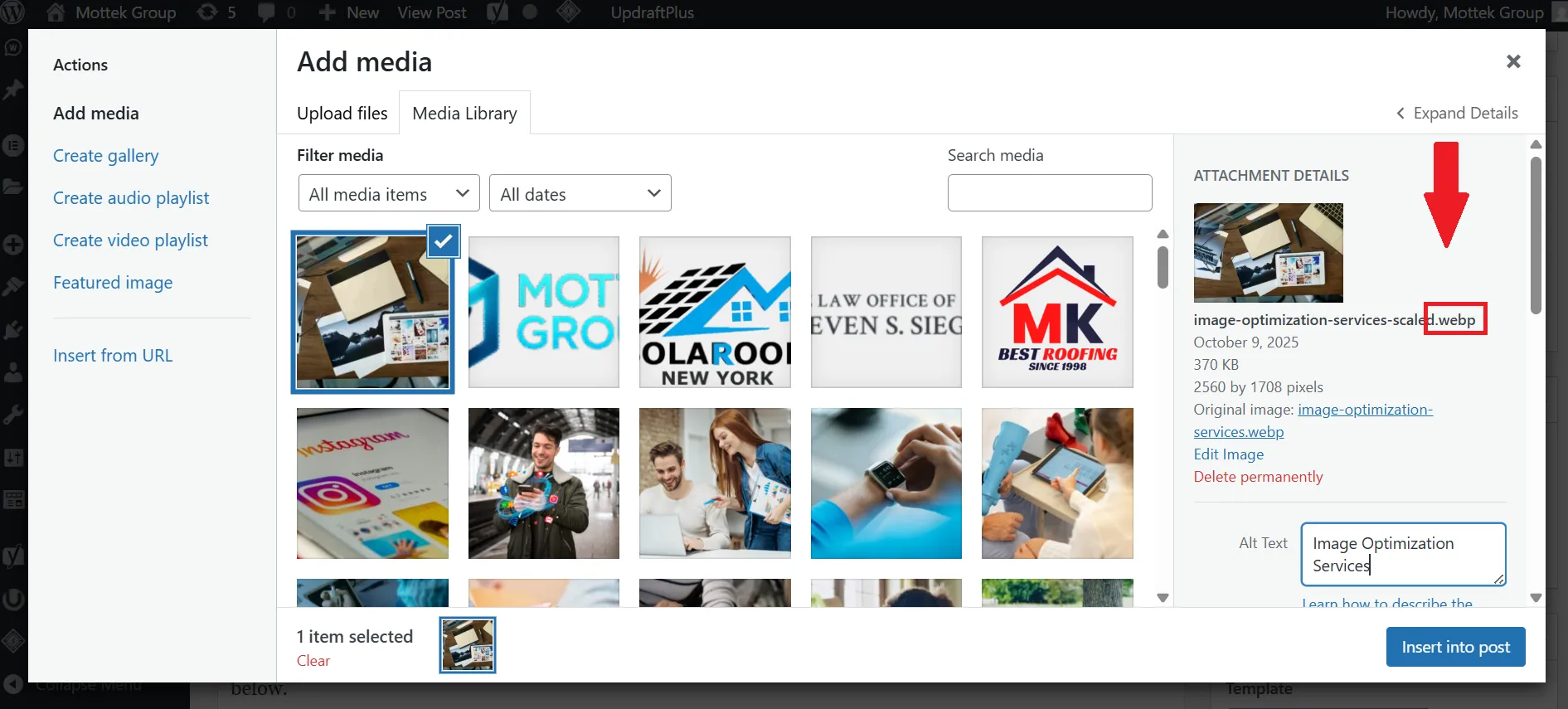Open the Yoast SEO icon in admin bar
The image size is (1568, 709).
tap(498, 12)
